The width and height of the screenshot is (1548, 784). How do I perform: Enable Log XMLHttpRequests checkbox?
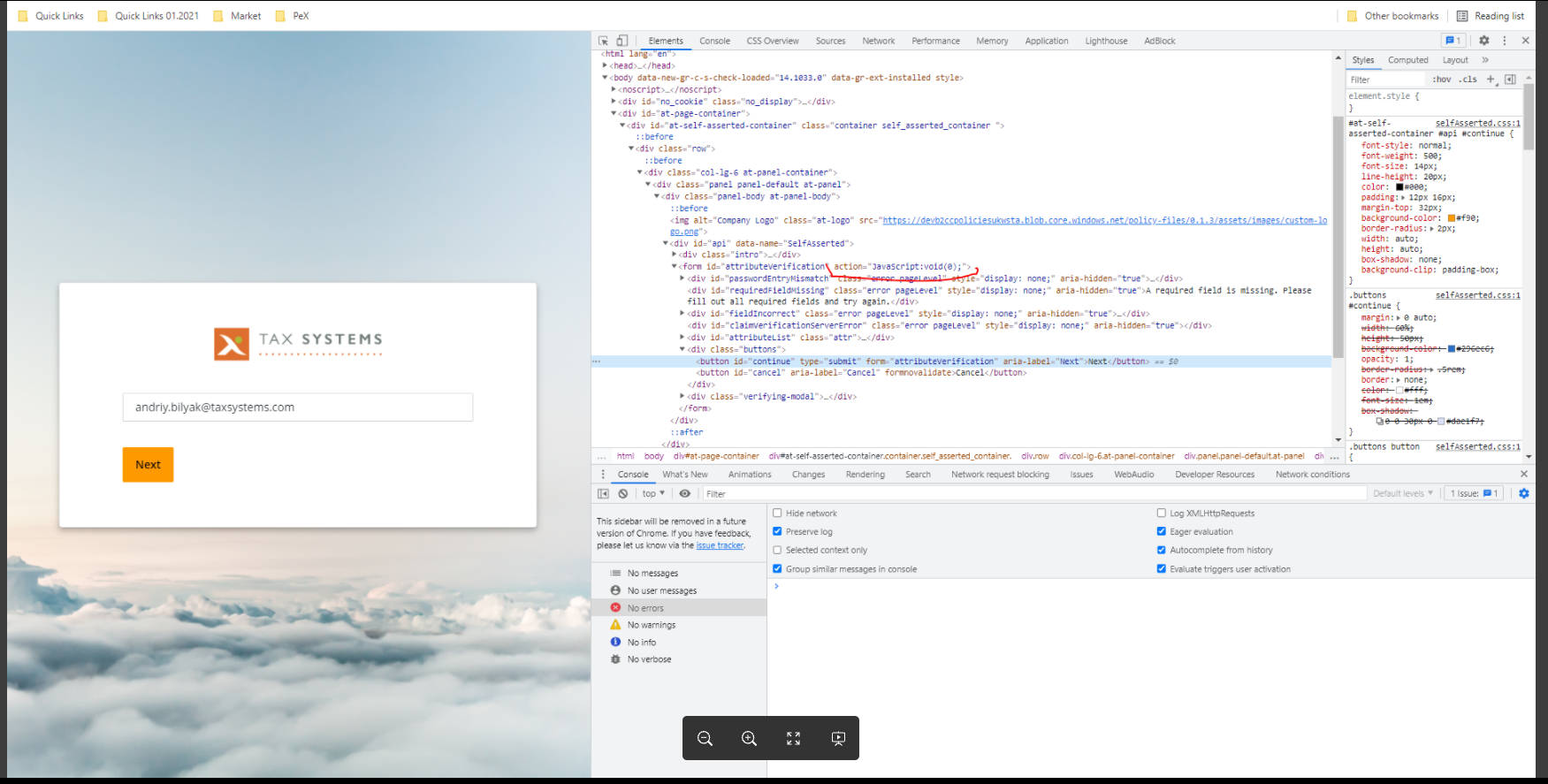pyautogui.click(x=1162, y=513)
